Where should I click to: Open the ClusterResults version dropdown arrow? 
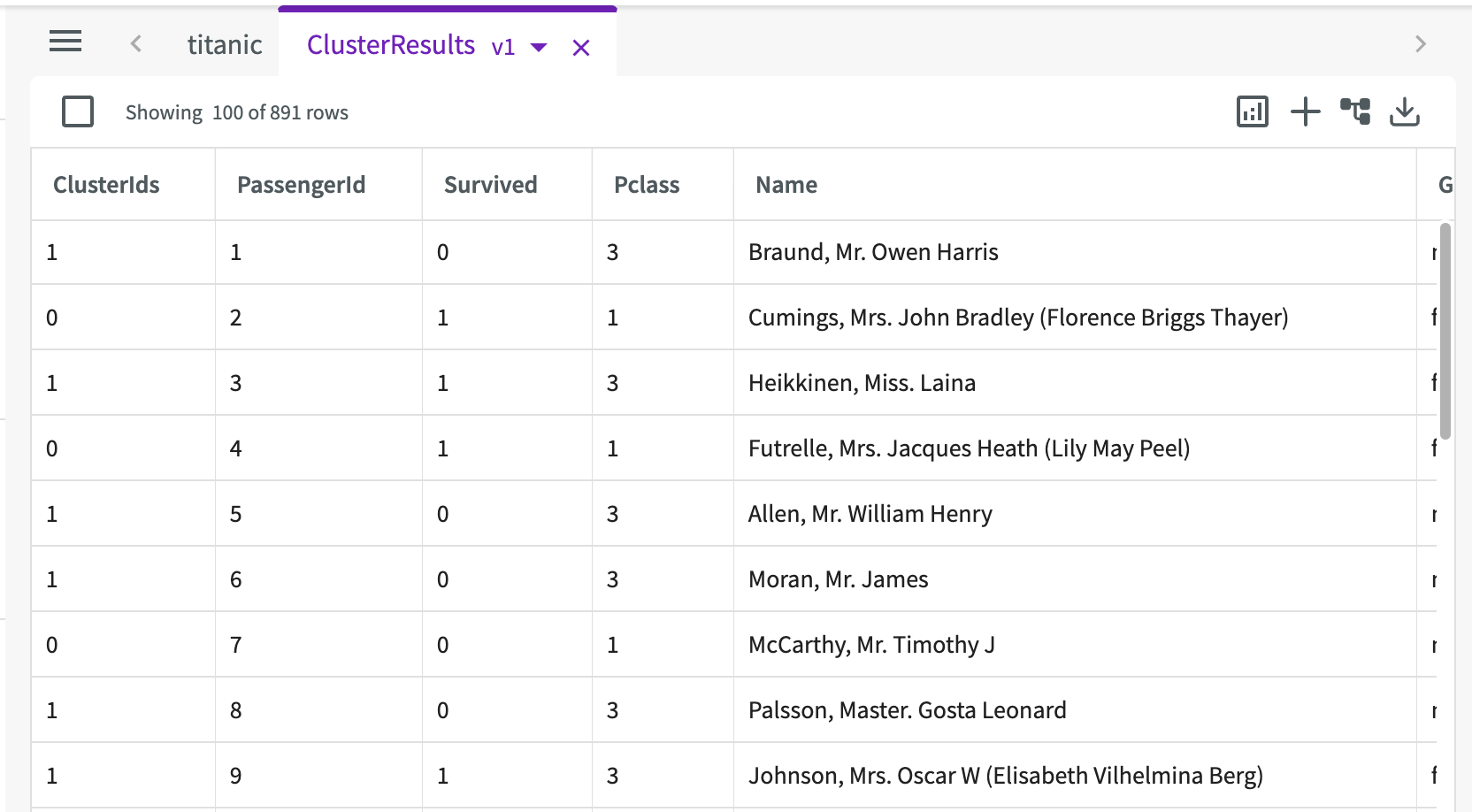[539, 48]
